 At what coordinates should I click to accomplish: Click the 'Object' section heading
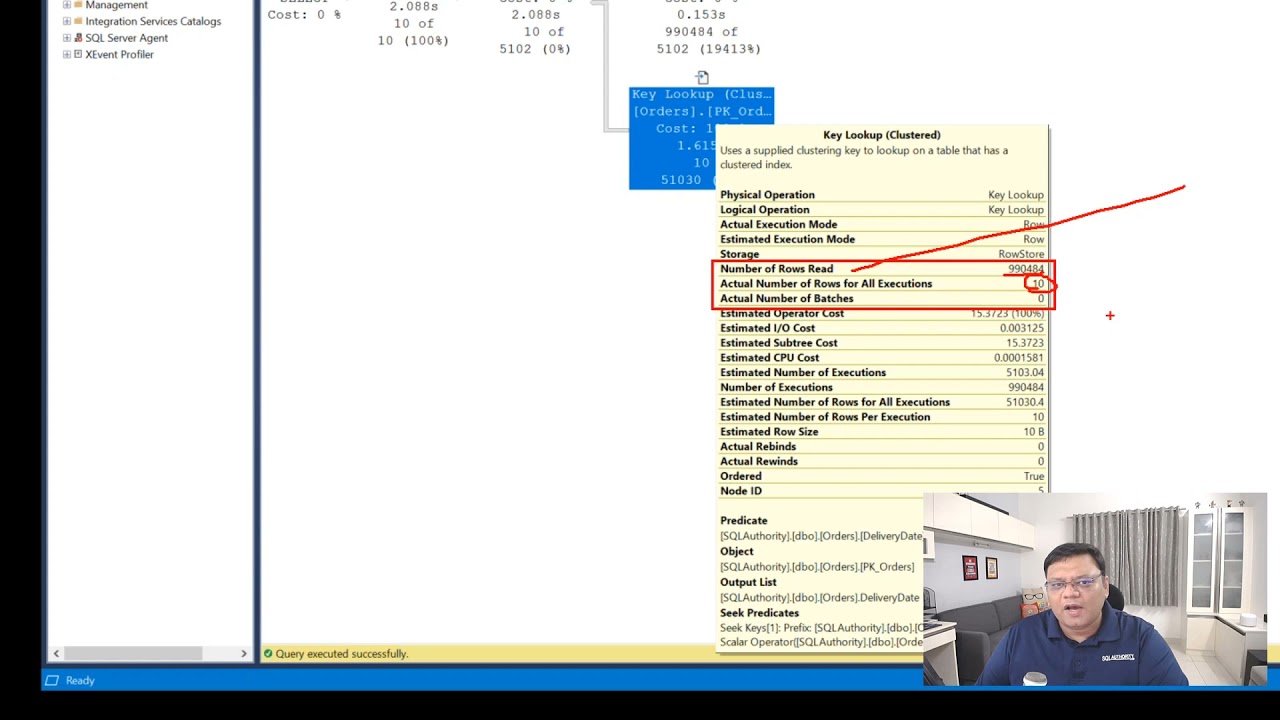[x=737, y=551]
